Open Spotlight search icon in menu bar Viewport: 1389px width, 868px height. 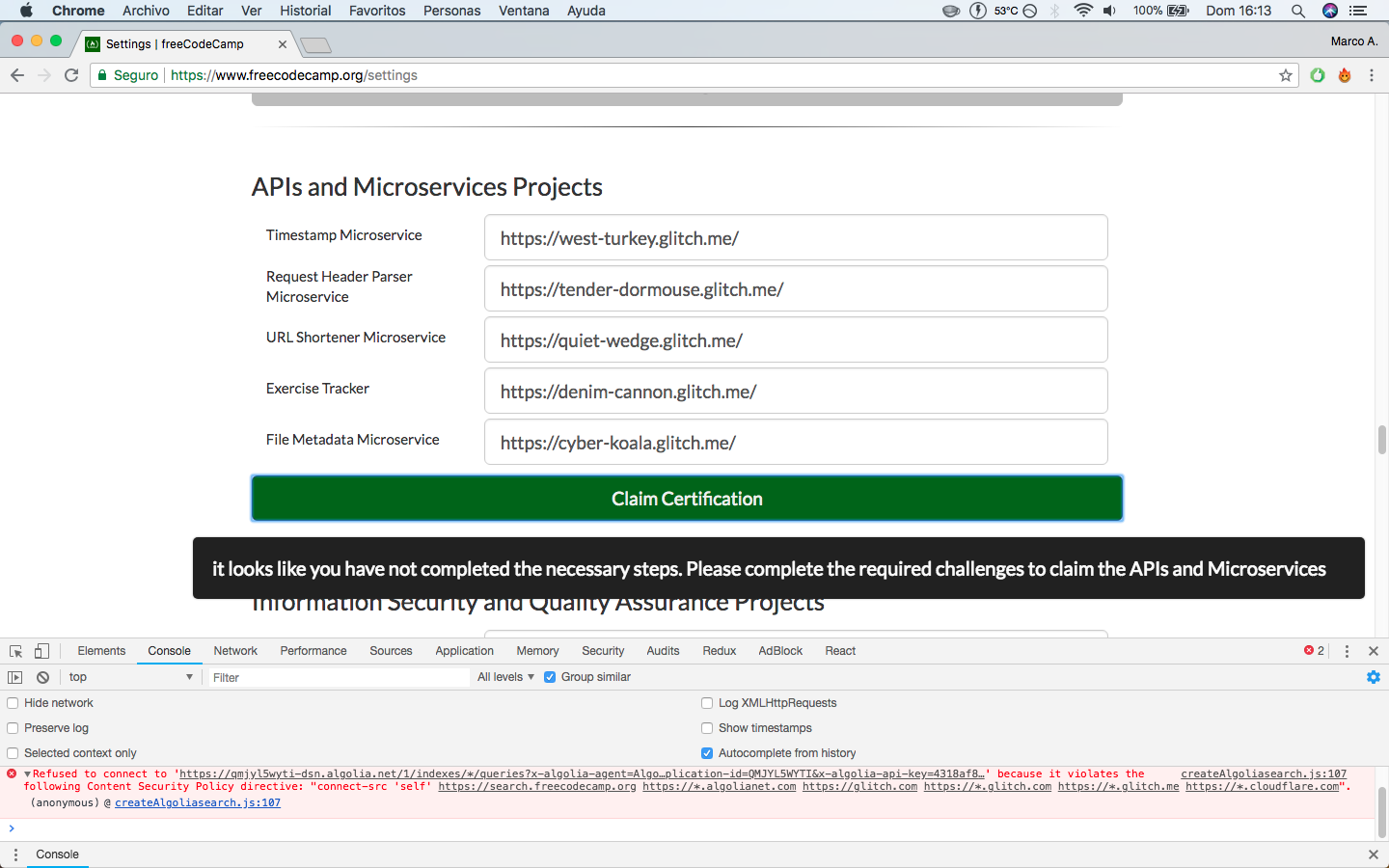pos(1298,11)
